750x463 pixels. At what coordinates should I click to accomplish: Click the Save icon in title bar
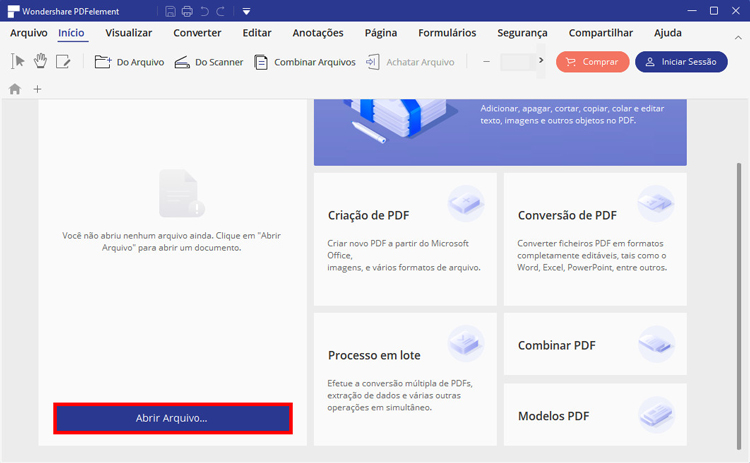coord(170,11)
